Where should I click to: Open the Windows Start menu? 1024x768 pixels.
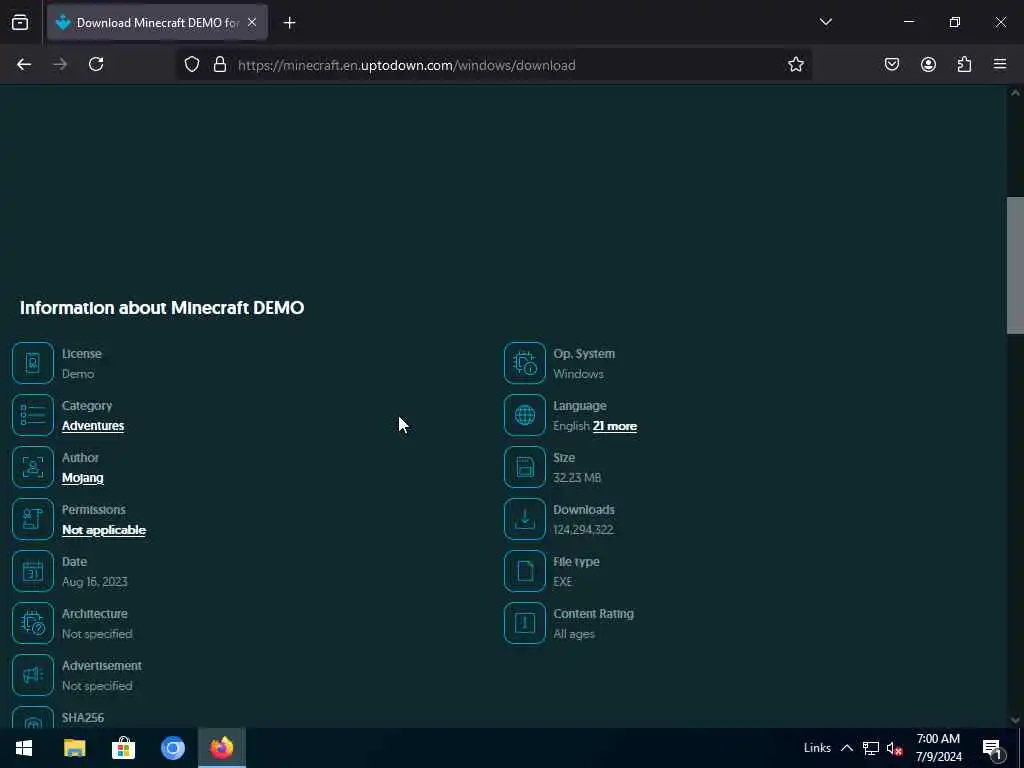point(24,748)
